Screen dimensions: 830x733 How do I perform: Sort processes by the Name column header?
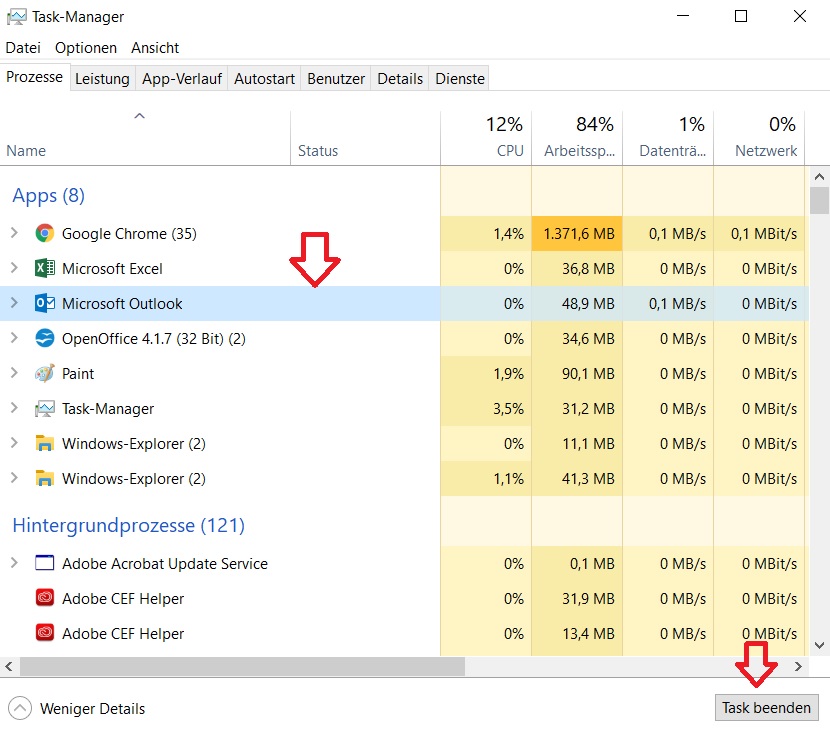tap(145, 138)
